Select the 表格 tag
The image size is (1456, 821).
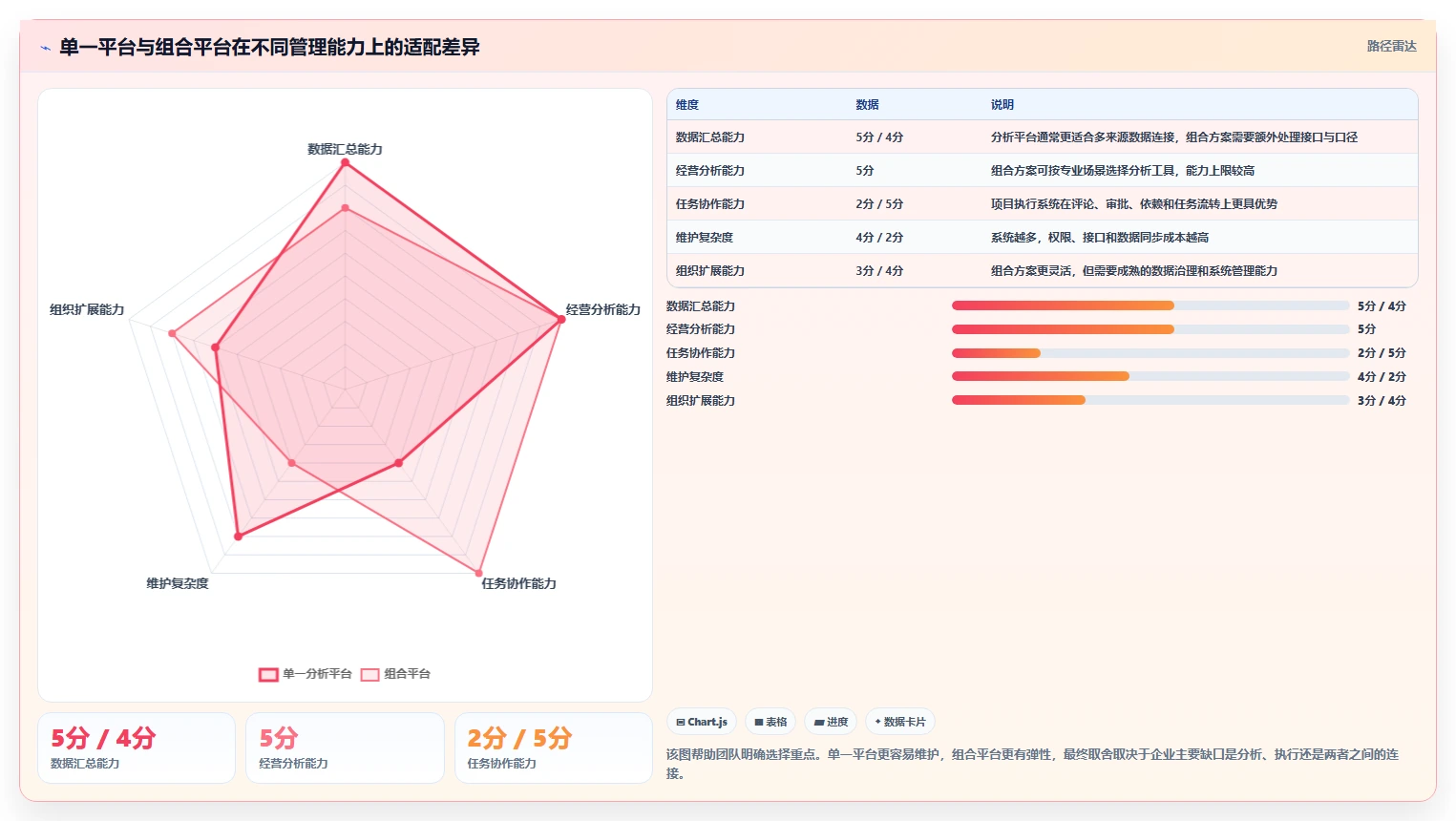[x=770, y=722]
